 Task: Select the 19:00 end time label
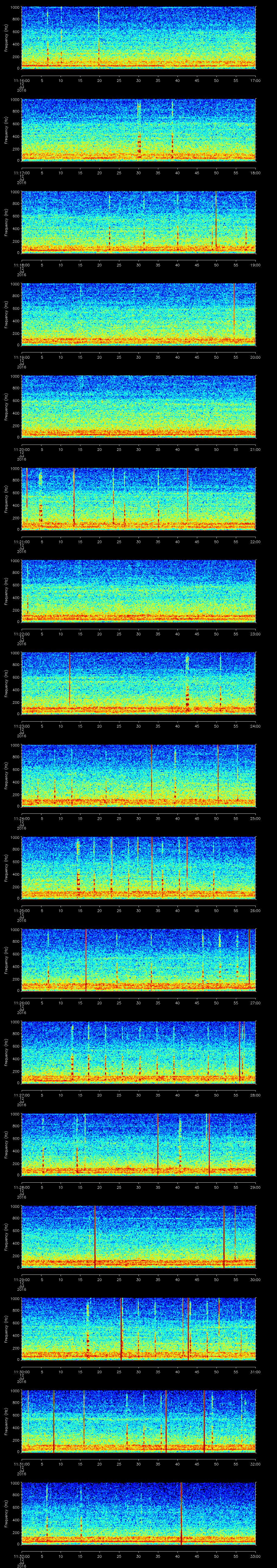pyautogui.click(x=255, y=265)
